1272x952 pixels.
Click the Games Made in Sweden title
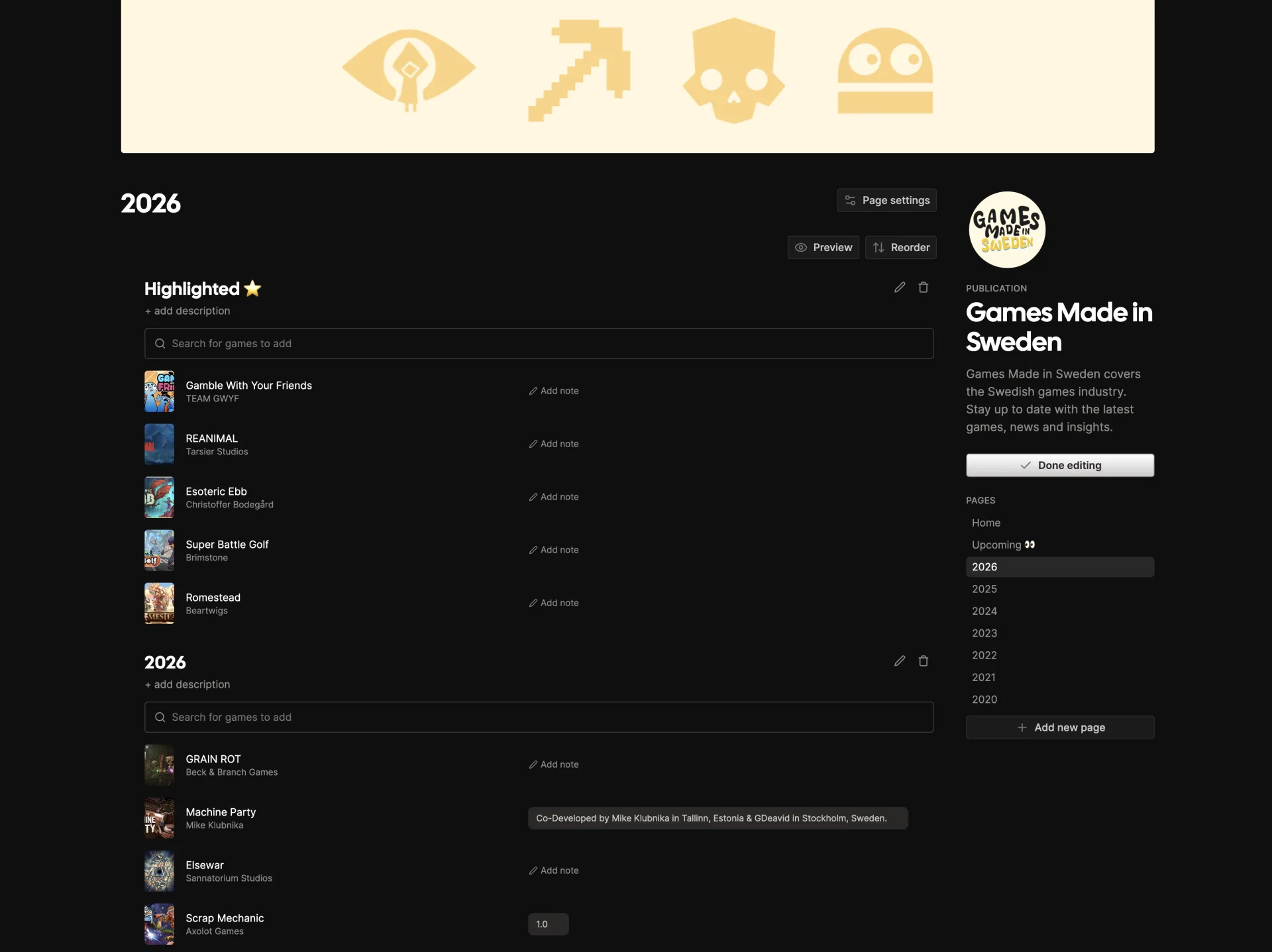pyautogui.click(x=1059, y=327)
